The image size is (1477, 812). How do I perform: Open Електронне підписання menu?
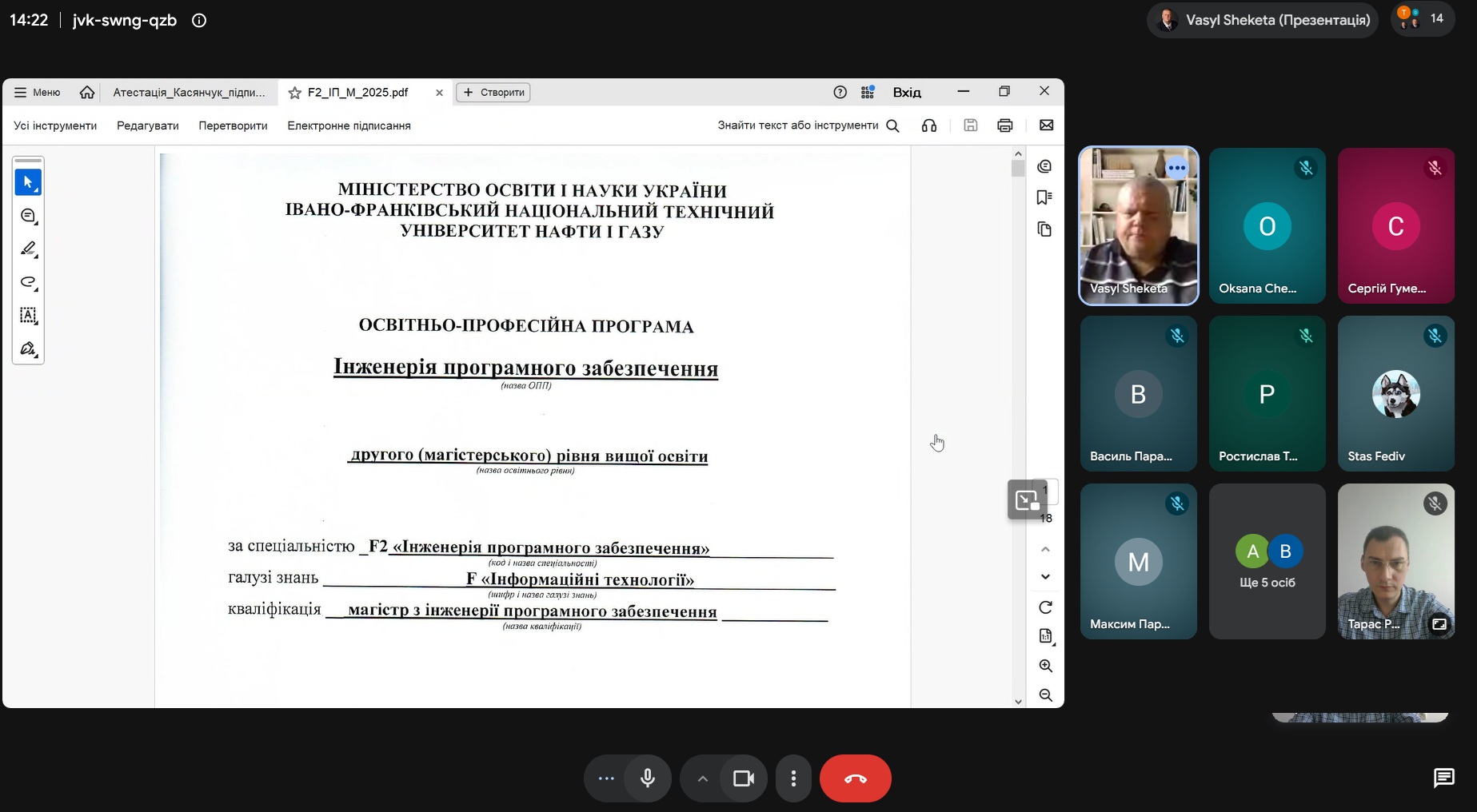(x=349, y=125)
